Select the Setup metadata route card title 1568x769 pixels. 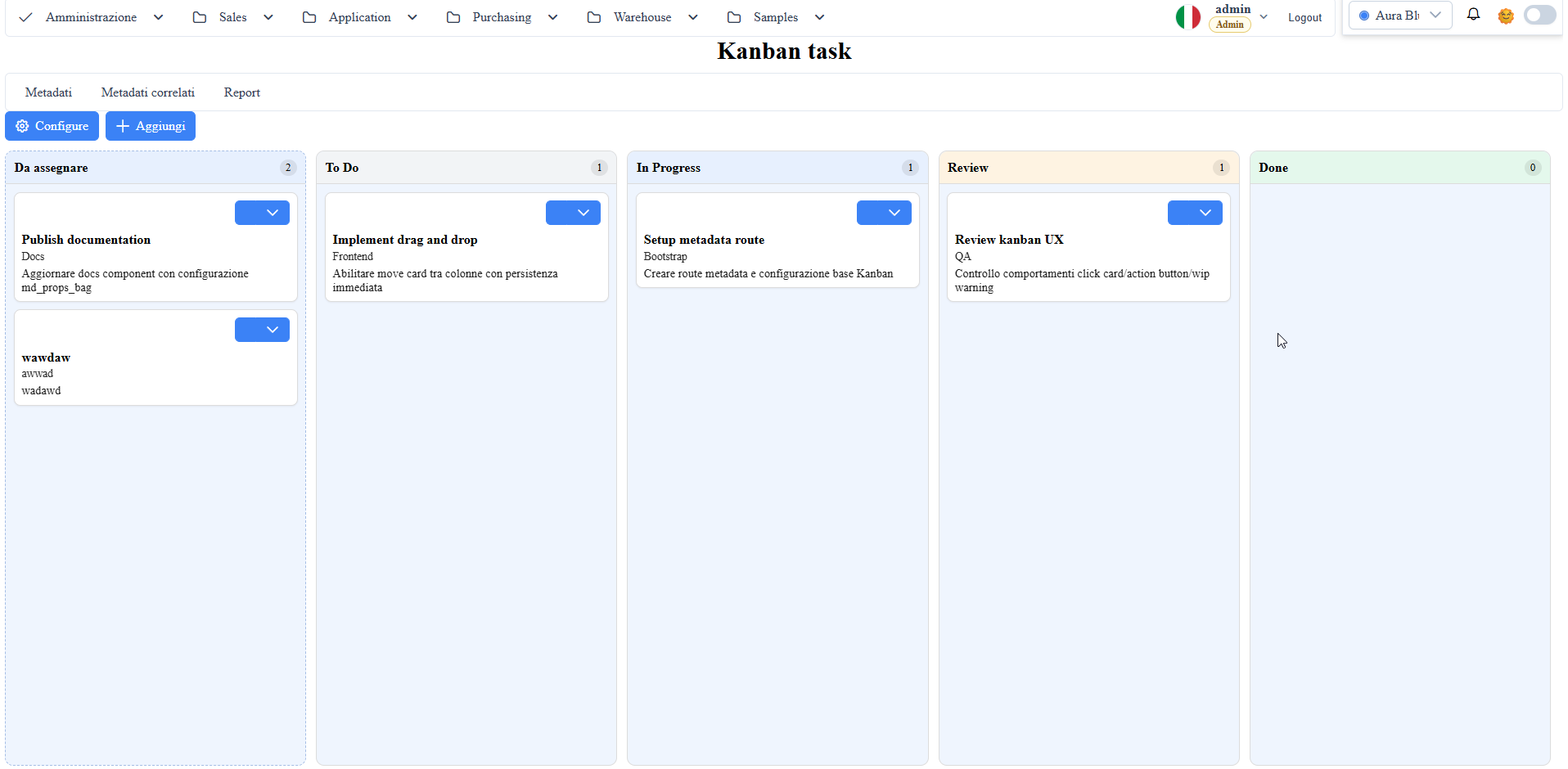704,240
